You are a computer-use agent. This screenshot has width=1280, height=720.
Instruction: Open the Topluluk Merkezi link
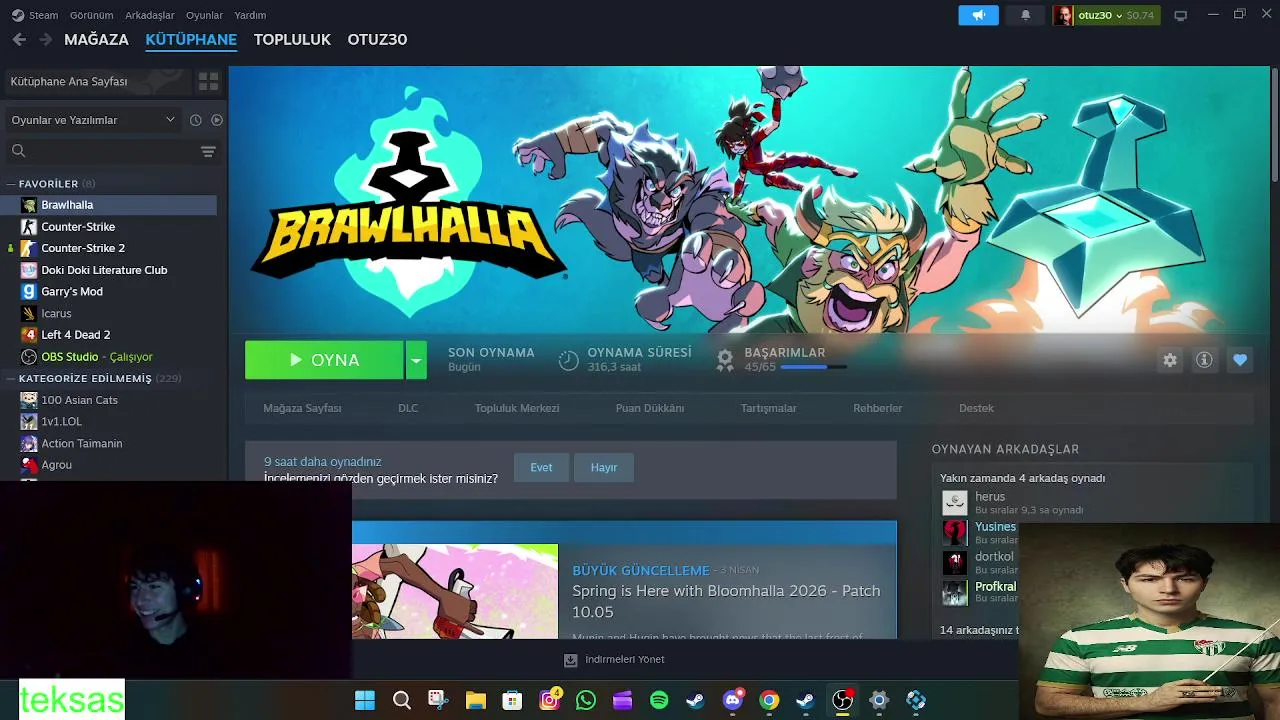517,408
